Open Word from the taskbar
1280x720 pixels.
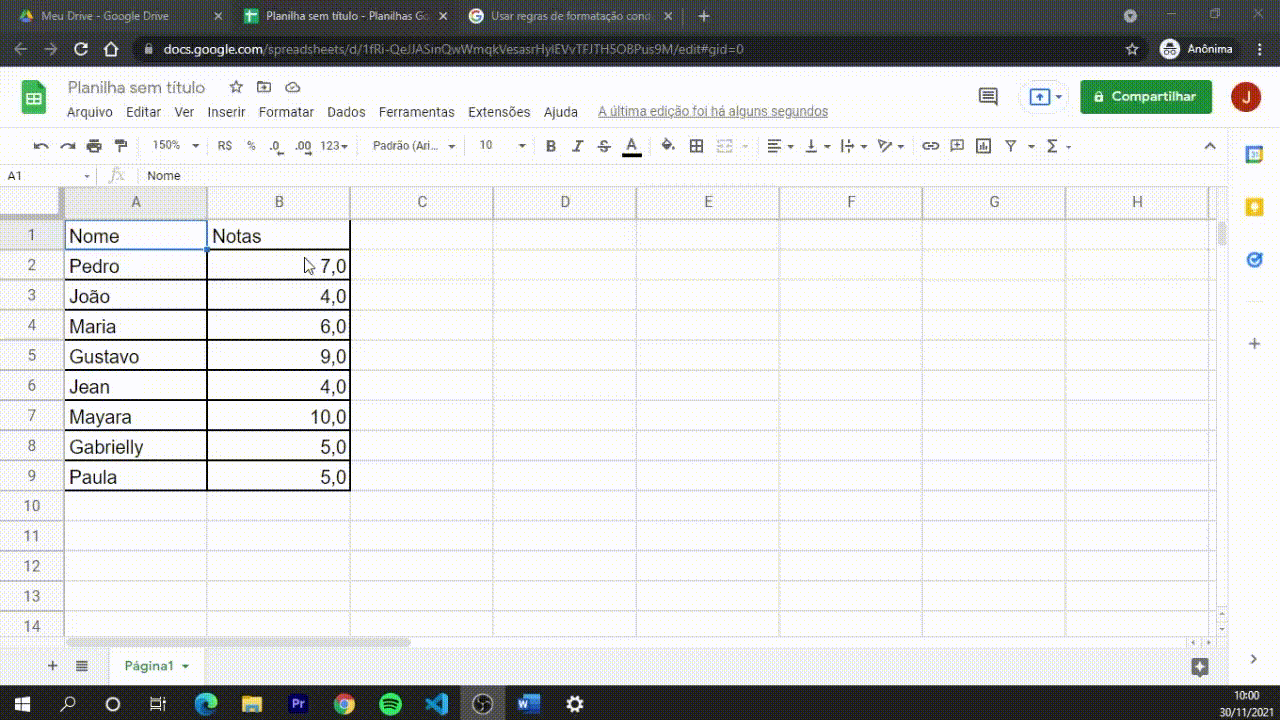(529, 704)
